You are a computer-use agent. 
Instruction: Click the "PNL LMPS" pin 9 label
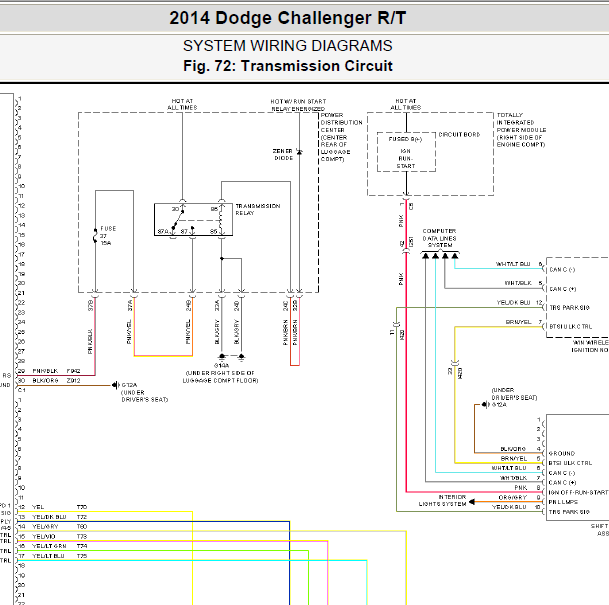pos(563,502)
